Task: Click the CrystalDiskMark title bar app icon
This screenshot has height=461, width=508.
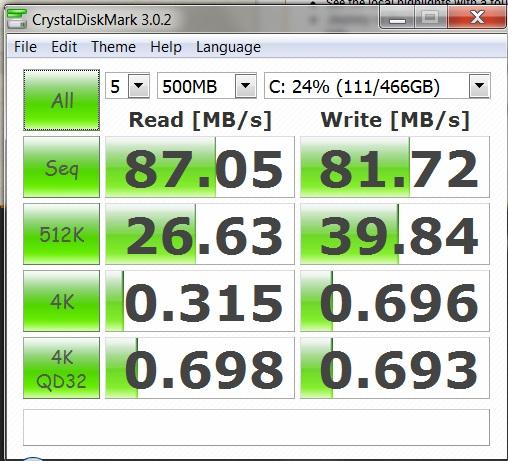Action: (17, 19)
